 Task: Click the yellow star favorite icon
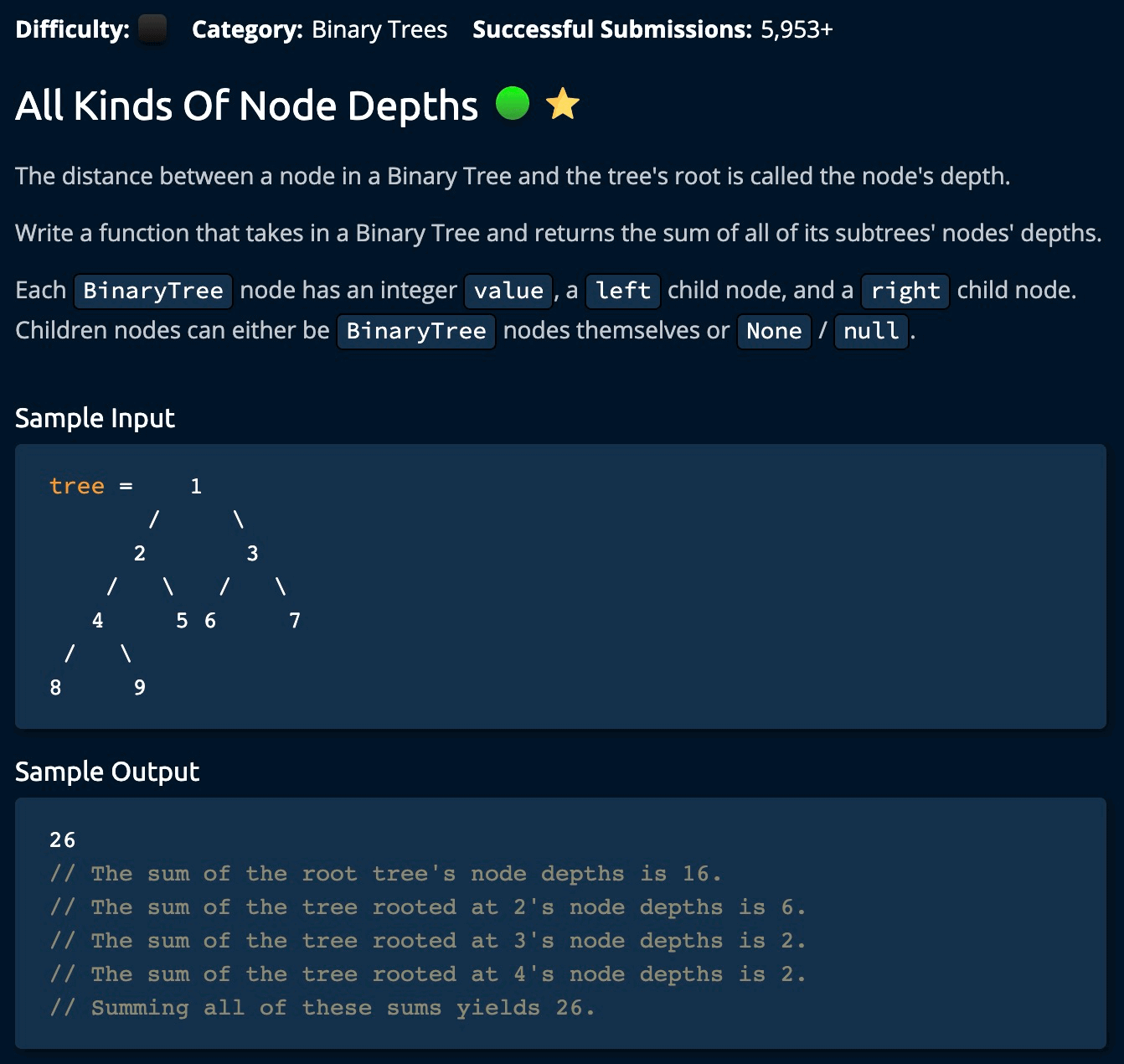click(x=562, y=105)
